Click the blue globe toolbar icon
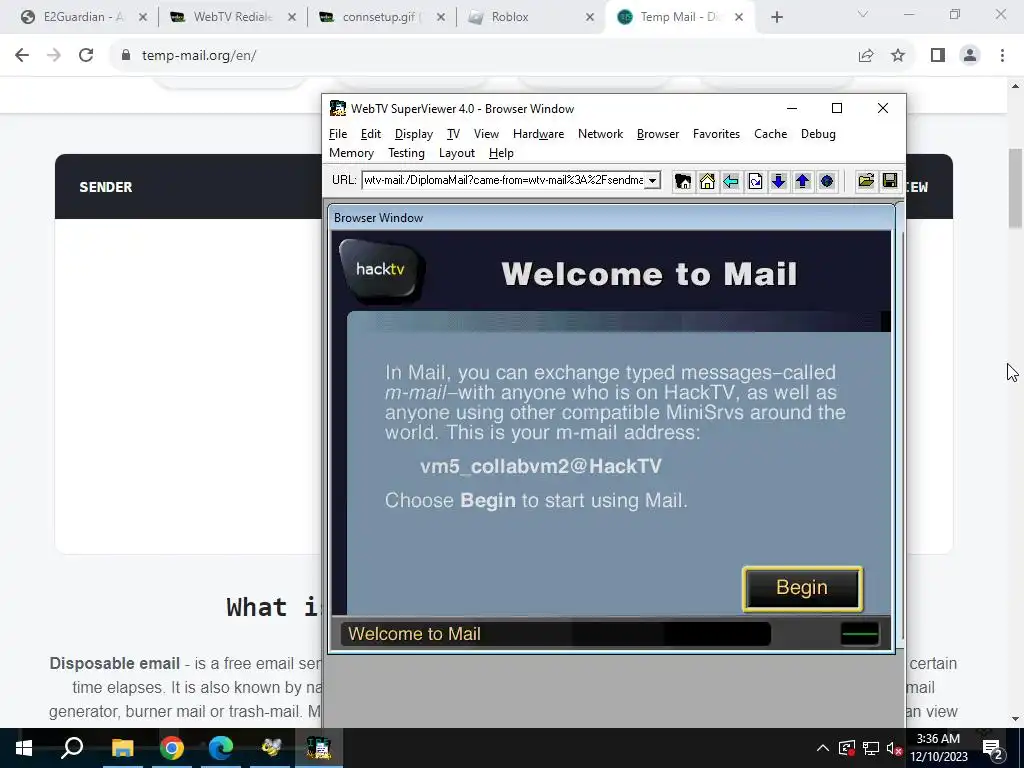 [827, 182]
